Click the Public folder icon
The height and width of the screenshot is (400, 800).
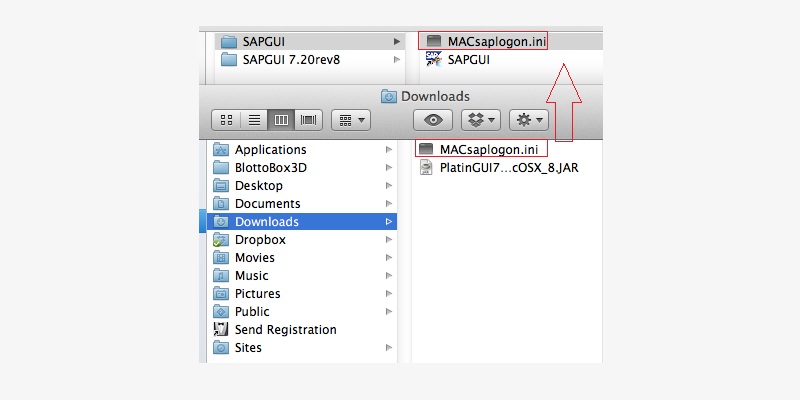click(221, 311)
